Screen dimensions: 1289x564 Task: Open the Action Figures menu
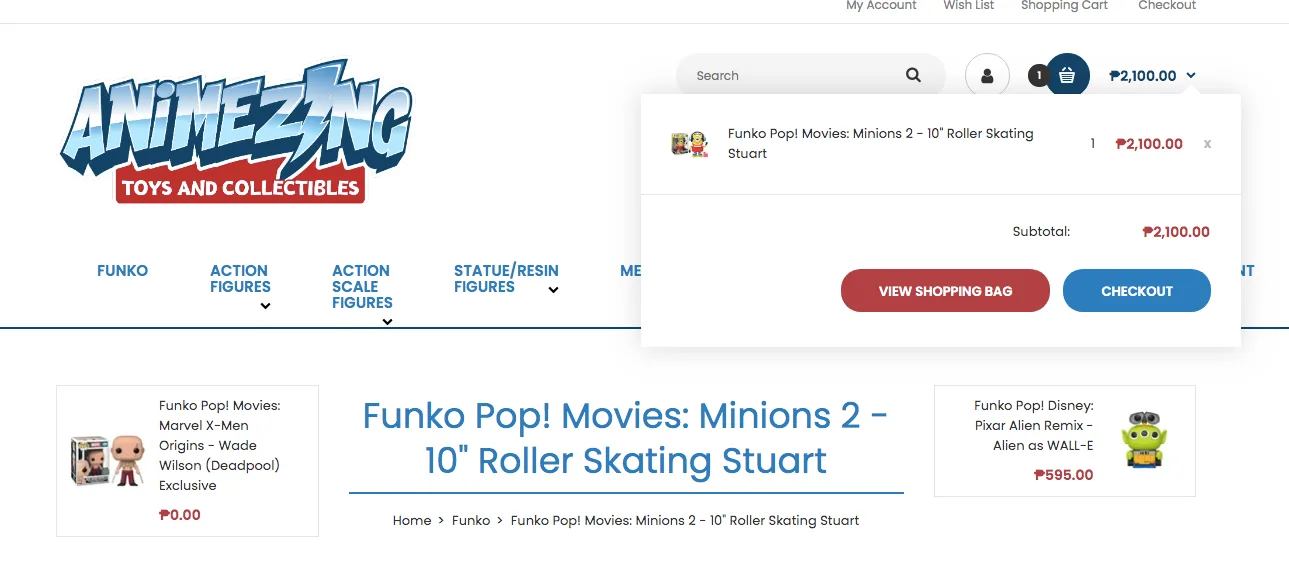pos(240,279)
